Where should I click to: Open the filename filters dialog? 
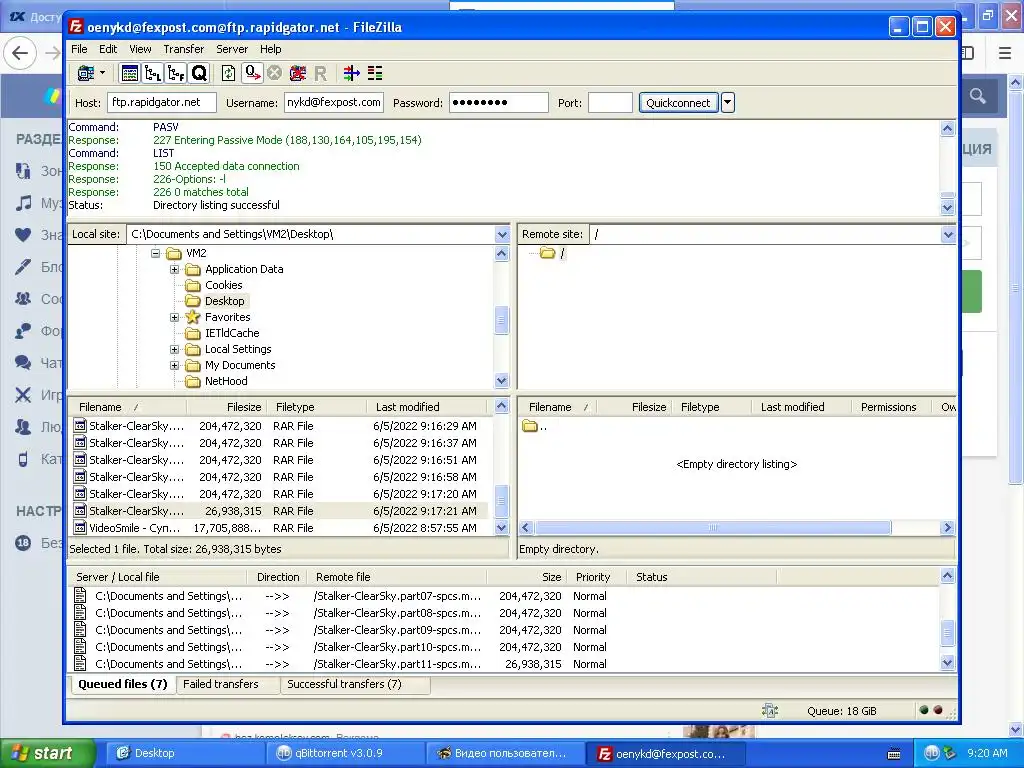(x=351, y=73)
